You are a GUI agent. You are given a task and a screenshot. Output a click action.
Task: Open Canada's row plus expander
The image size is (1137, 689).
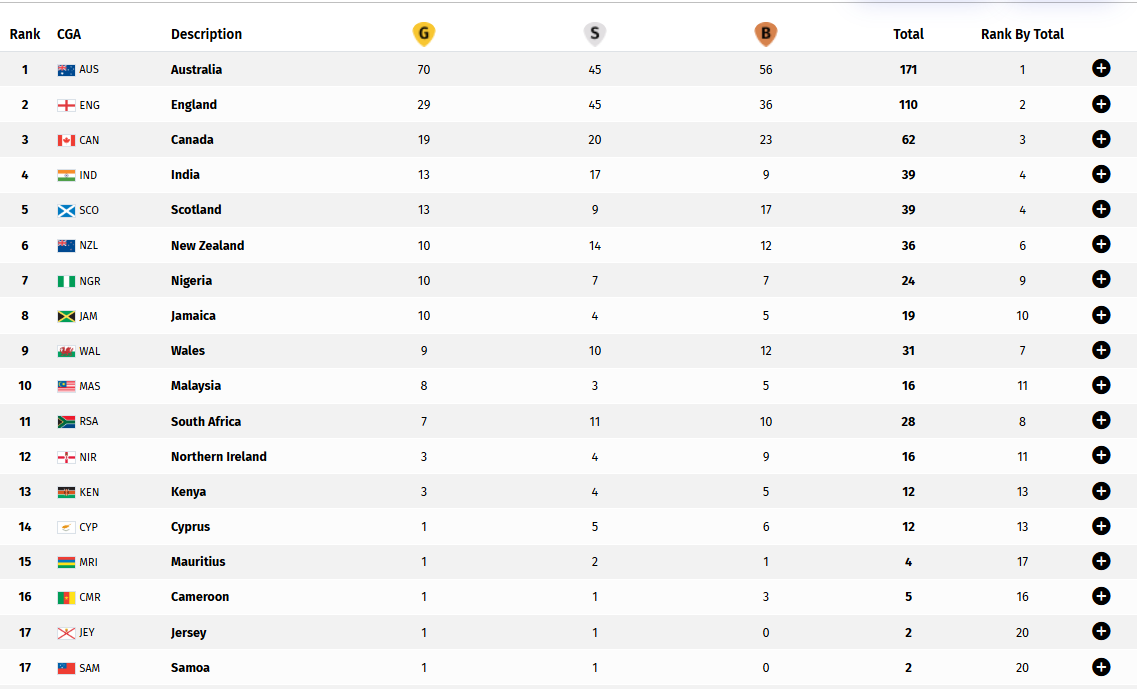[1101, 139]
